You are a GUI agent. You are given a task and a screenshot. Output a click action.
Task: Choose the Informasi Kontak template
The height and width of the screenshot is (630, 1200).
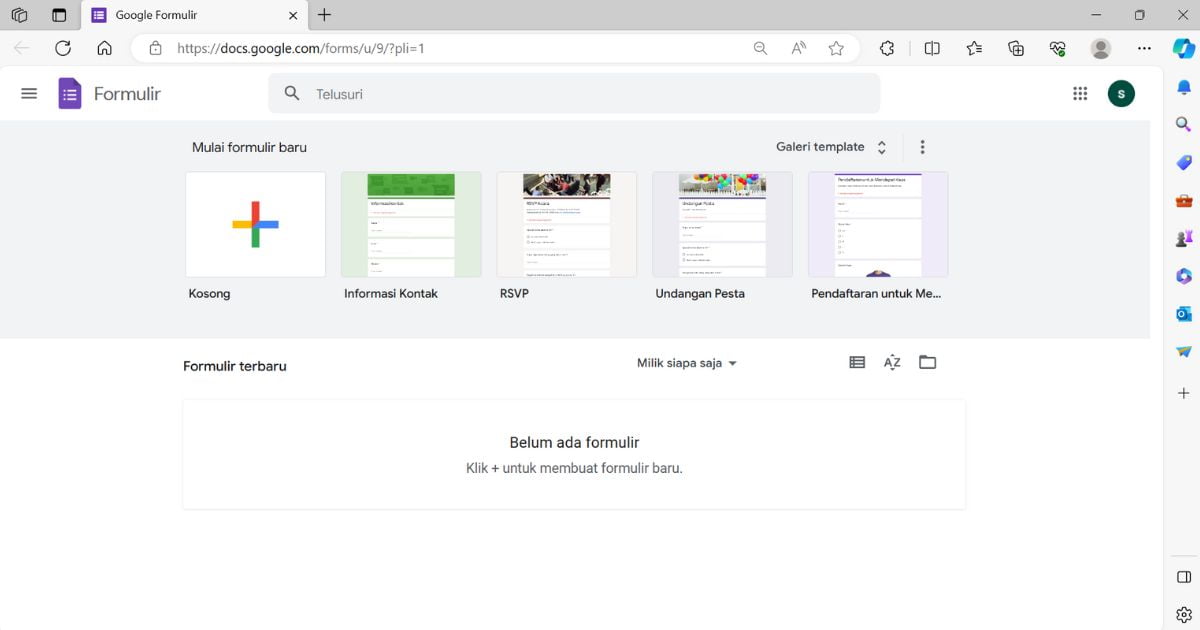tap(411, 224)
